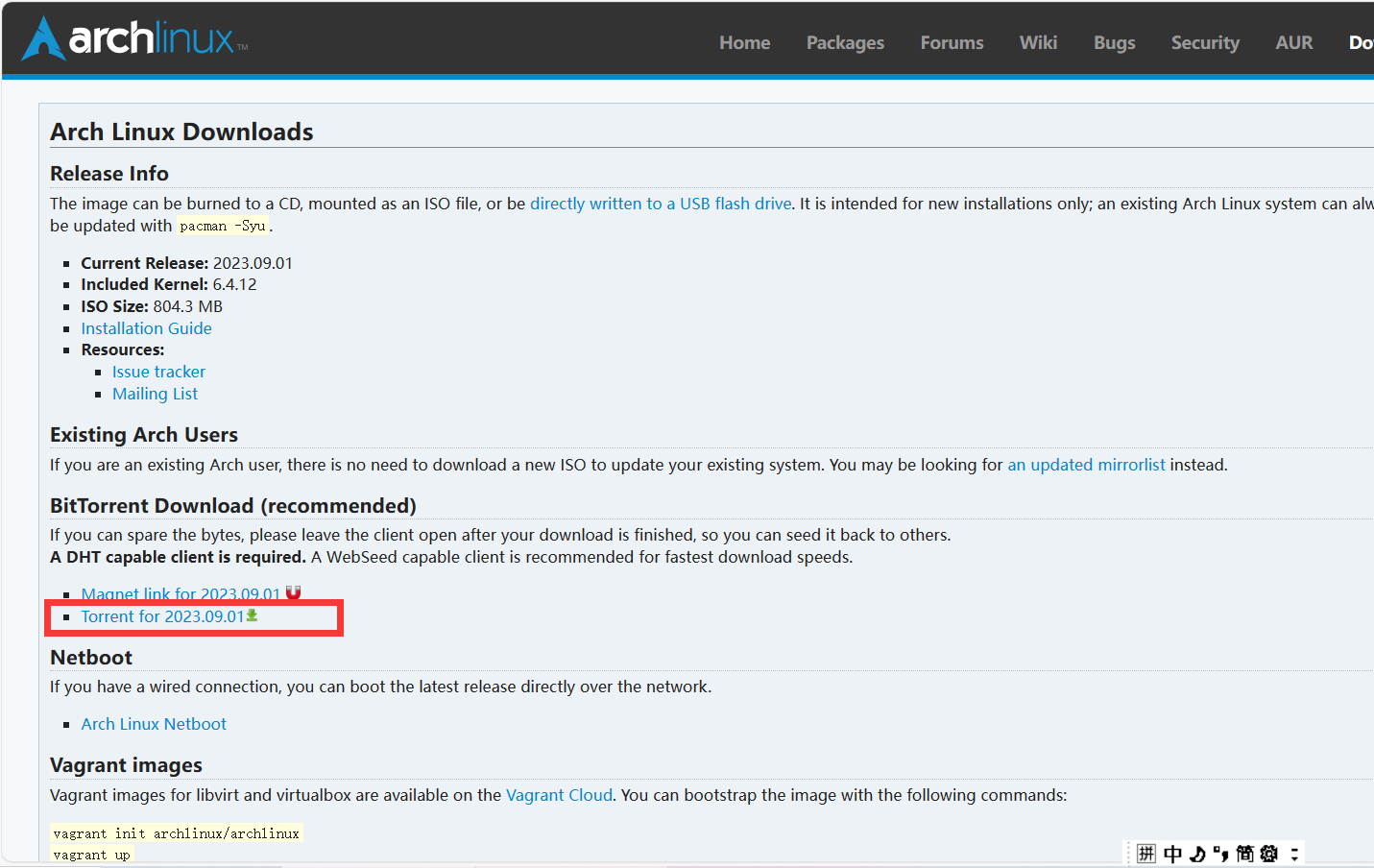Click the 'Resources:' list label
The height and width of the screenshot is (868, 1374).
pyautogui.click(x=123, y=350)
